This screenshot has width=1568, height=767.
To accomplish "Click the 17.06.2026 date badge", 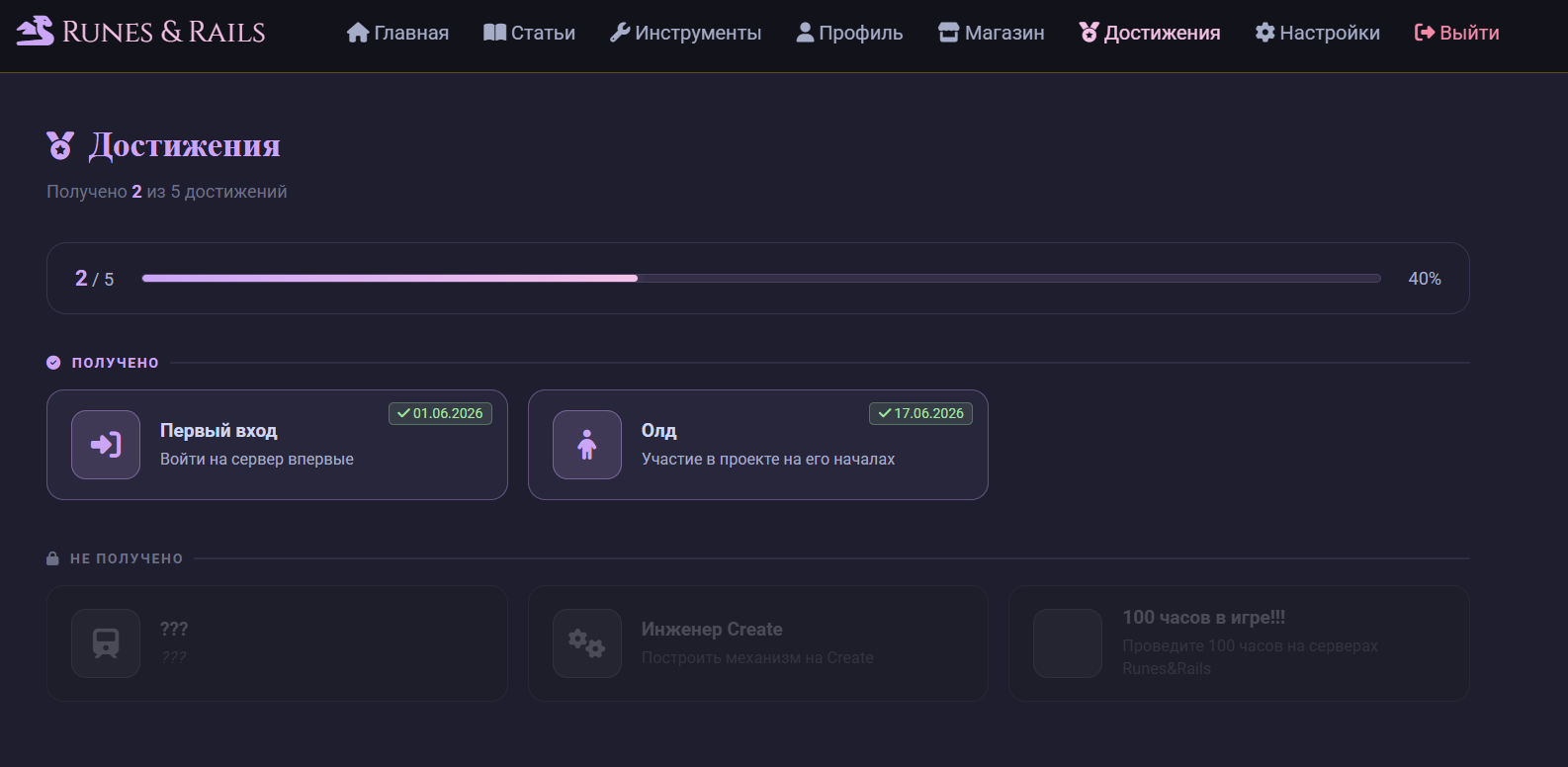I will (920, 413).
